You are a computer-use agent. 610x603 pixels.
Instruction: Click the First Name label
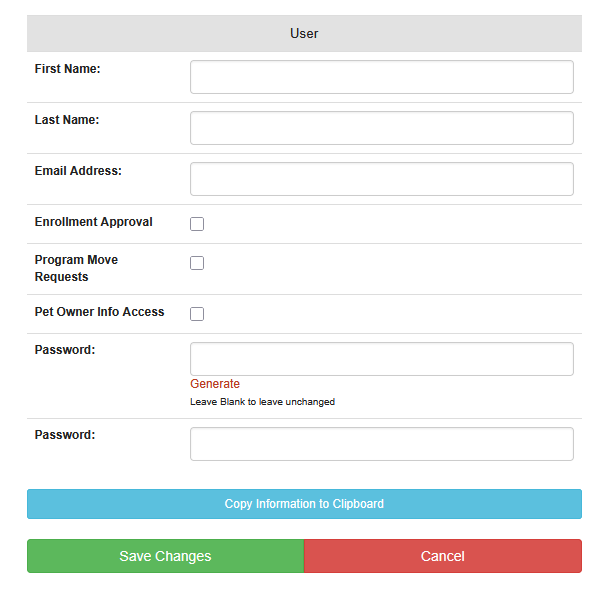coord(68,69)
